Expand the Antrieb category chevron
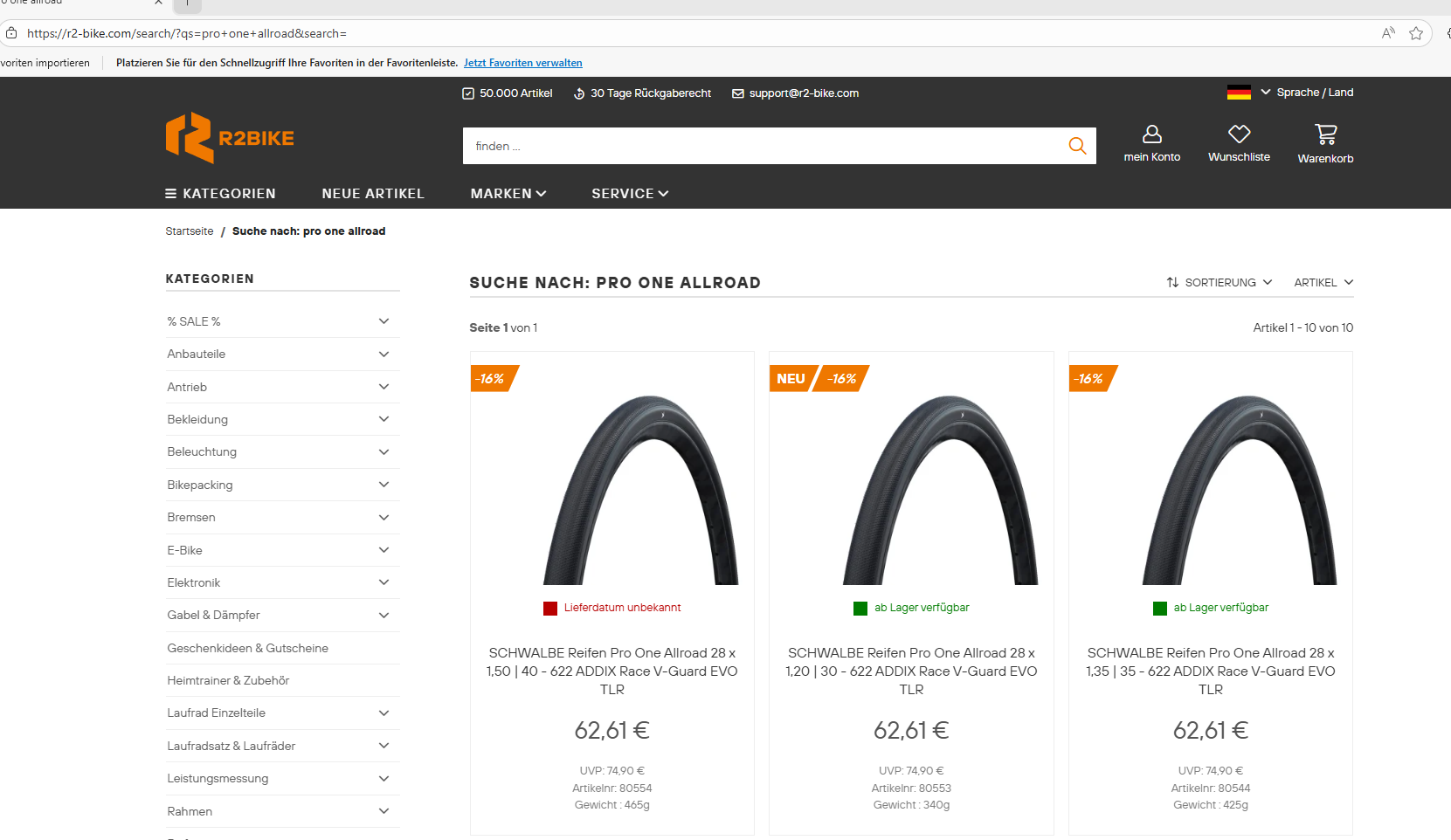Viewport: 1451px width, 840px height. pyautogui.click(x=383, y=387)
